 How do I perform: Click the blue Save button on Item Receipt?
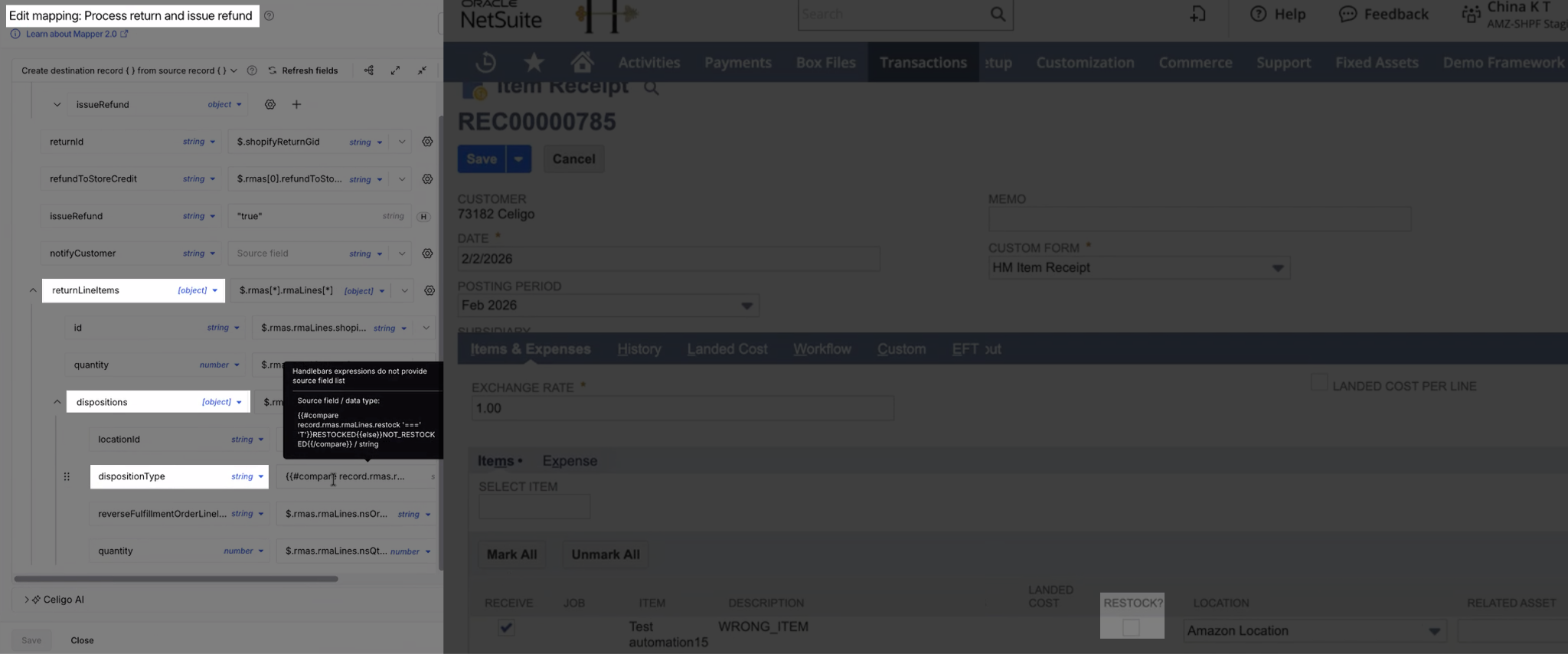[x=482, y=159]
